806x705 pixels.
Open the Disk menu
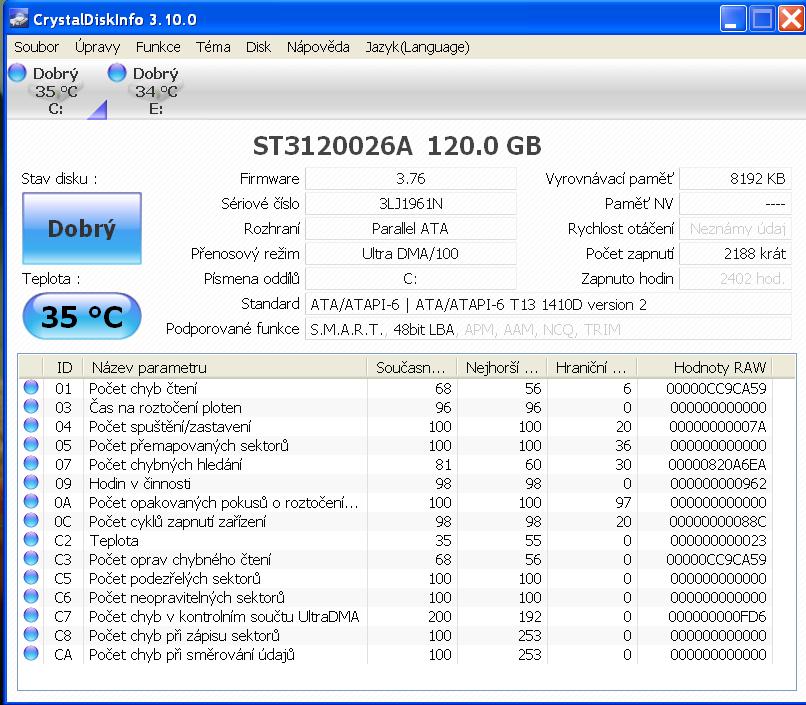pyautogui.click(x=258, y=47)
